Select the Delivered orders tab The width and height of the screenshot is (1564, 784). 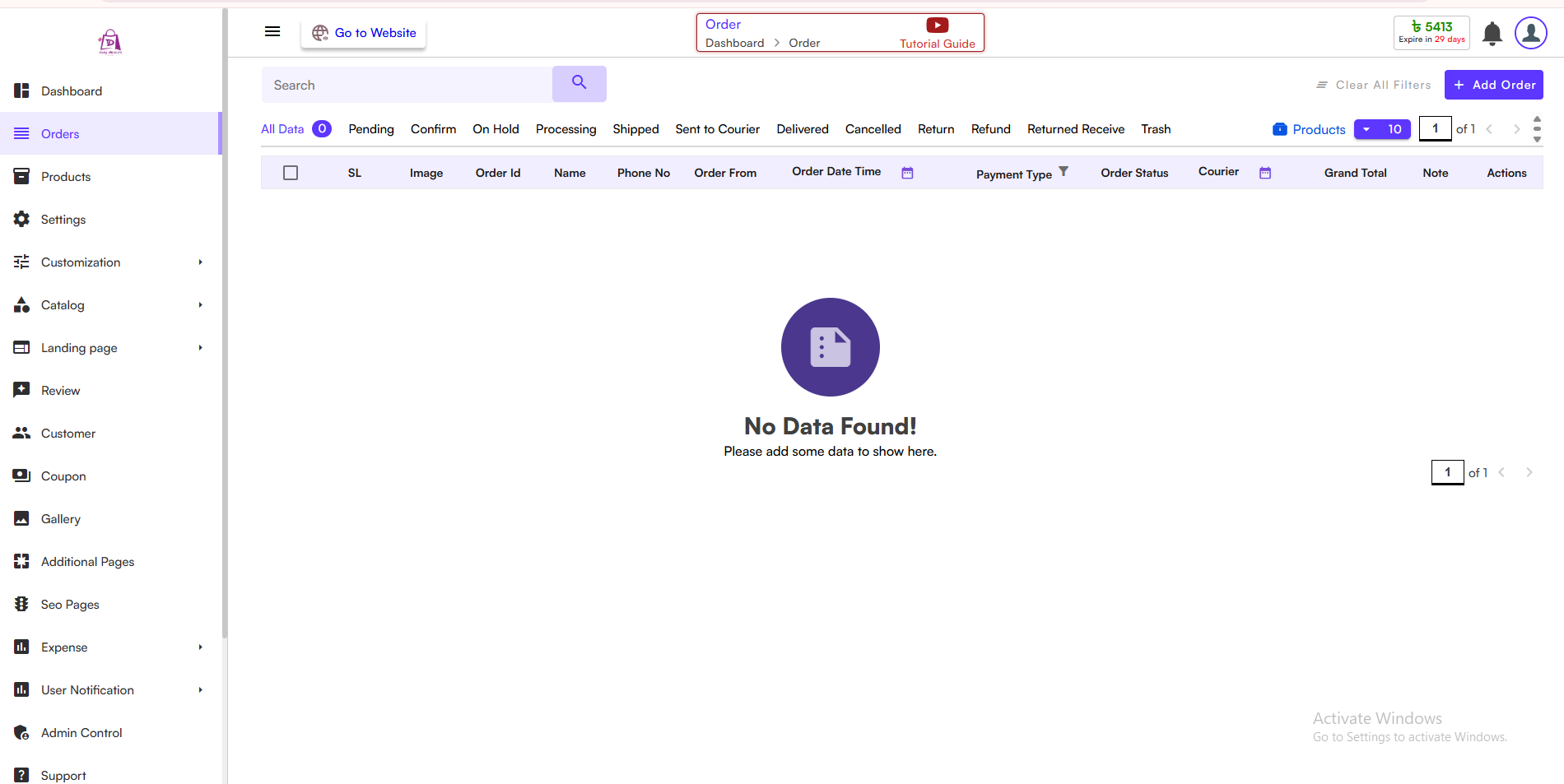coord(802,129)
